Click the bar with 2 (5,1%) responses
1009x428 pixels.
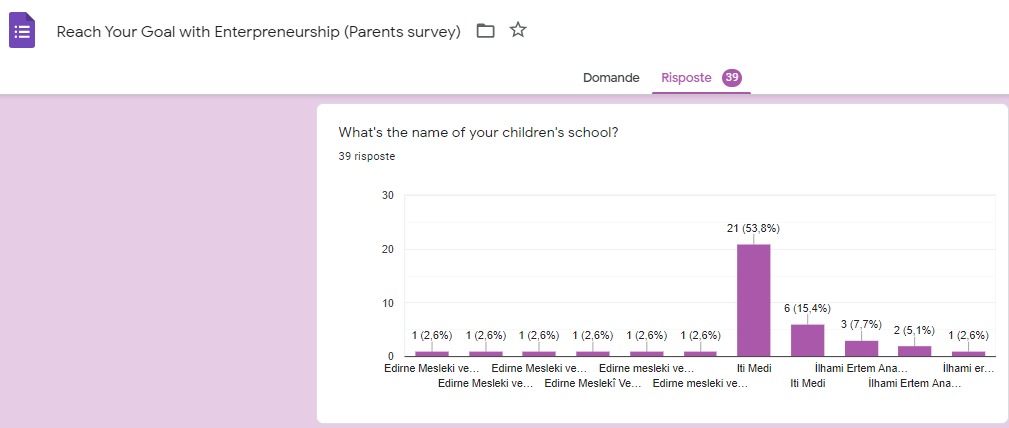[x=914, y=351]
